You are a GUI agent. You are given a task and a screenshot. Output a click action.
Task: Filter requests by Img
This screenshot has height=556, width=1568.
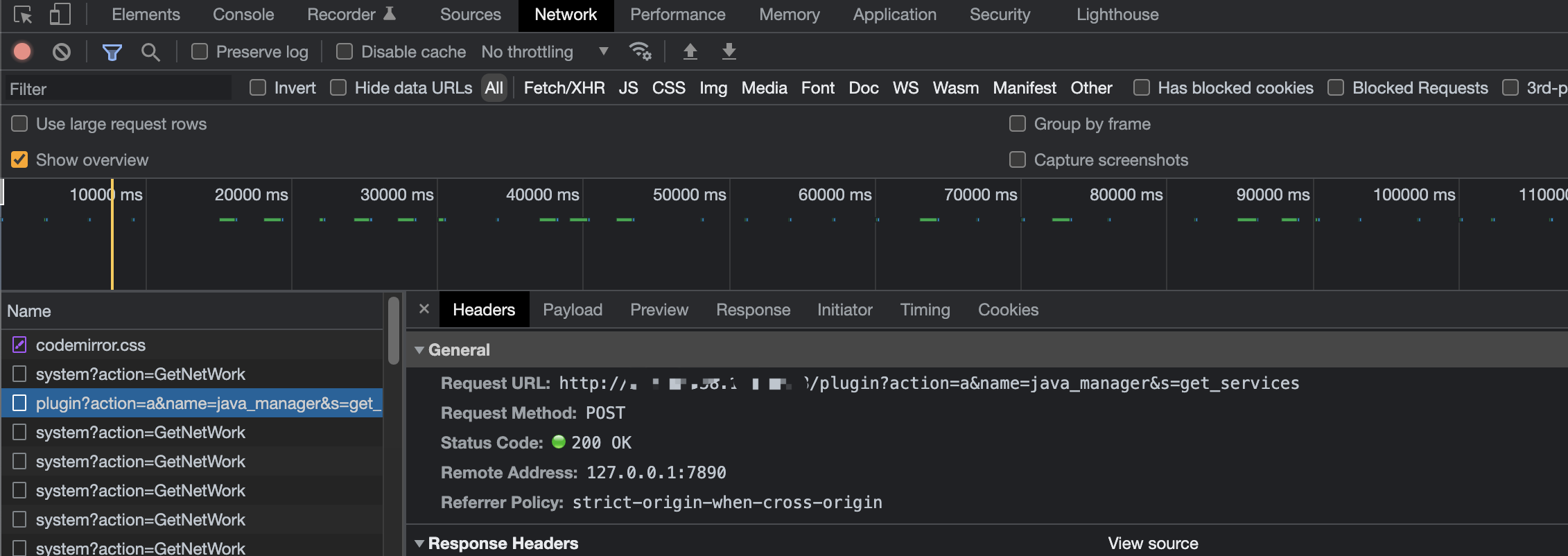713,88
